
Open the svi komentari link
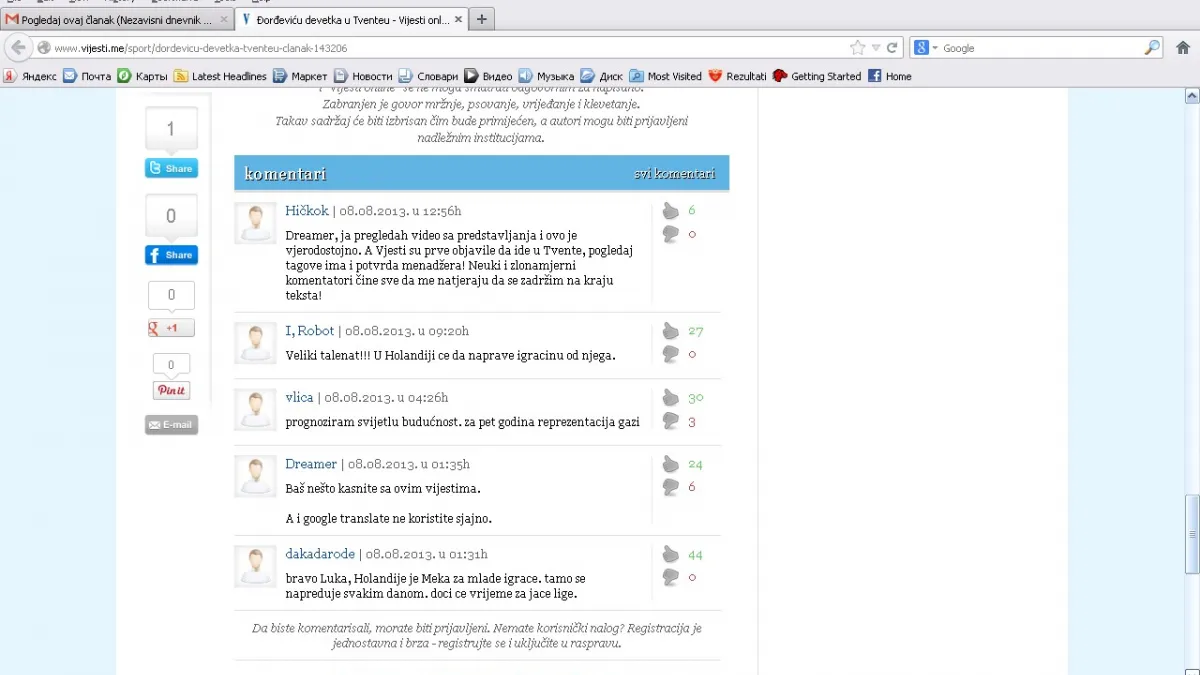point(674,173)
